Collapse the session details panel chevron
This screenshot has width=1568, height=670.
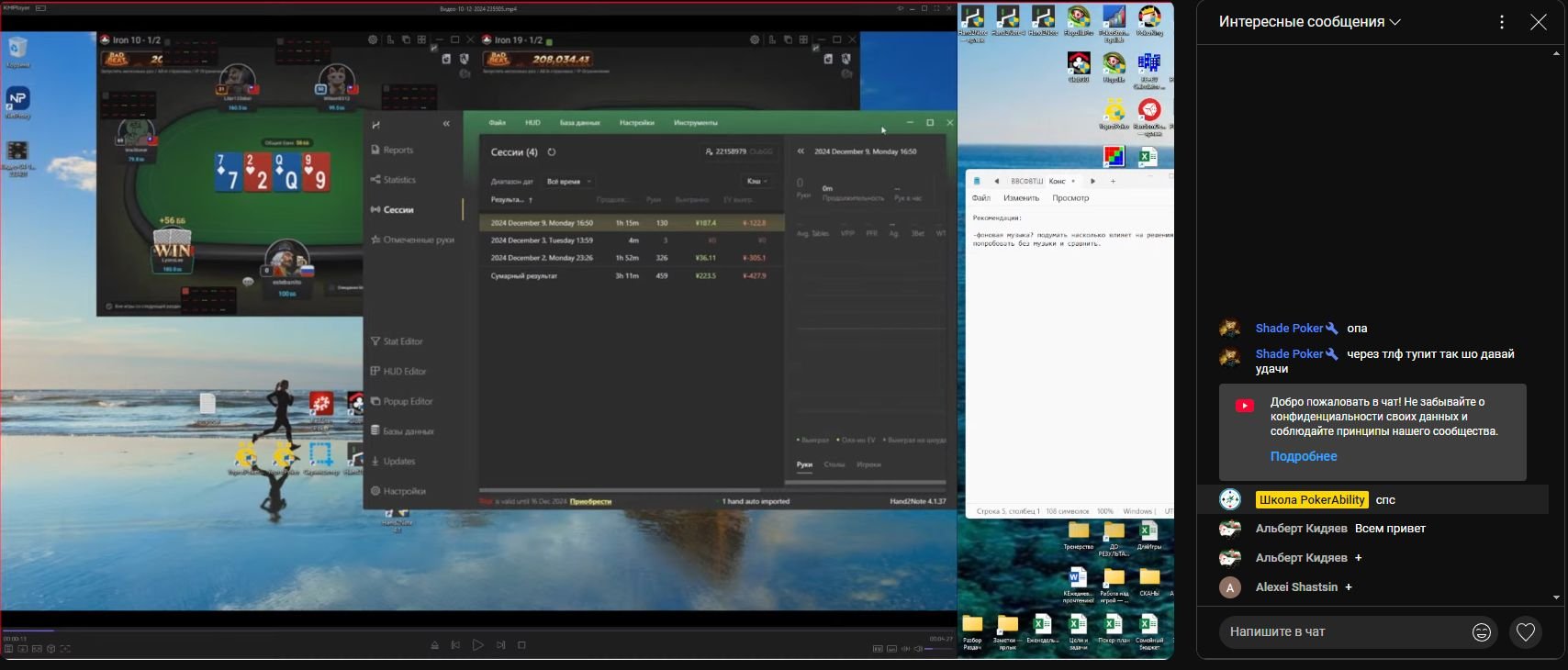click(x=801, y=151)
